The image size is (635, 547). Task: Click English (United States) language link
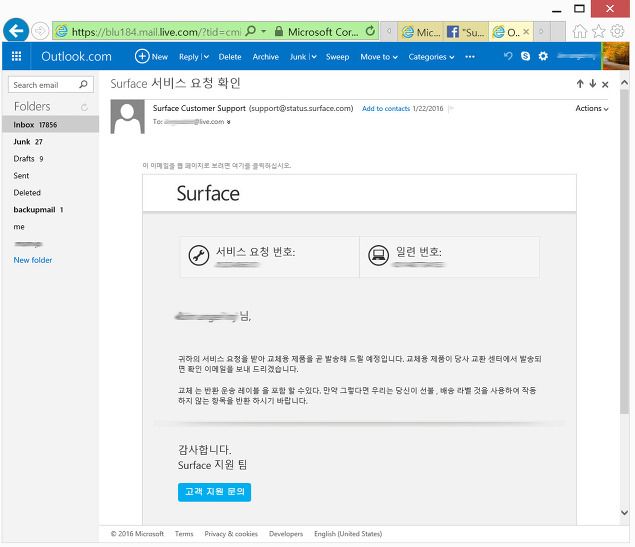[348, 534]
